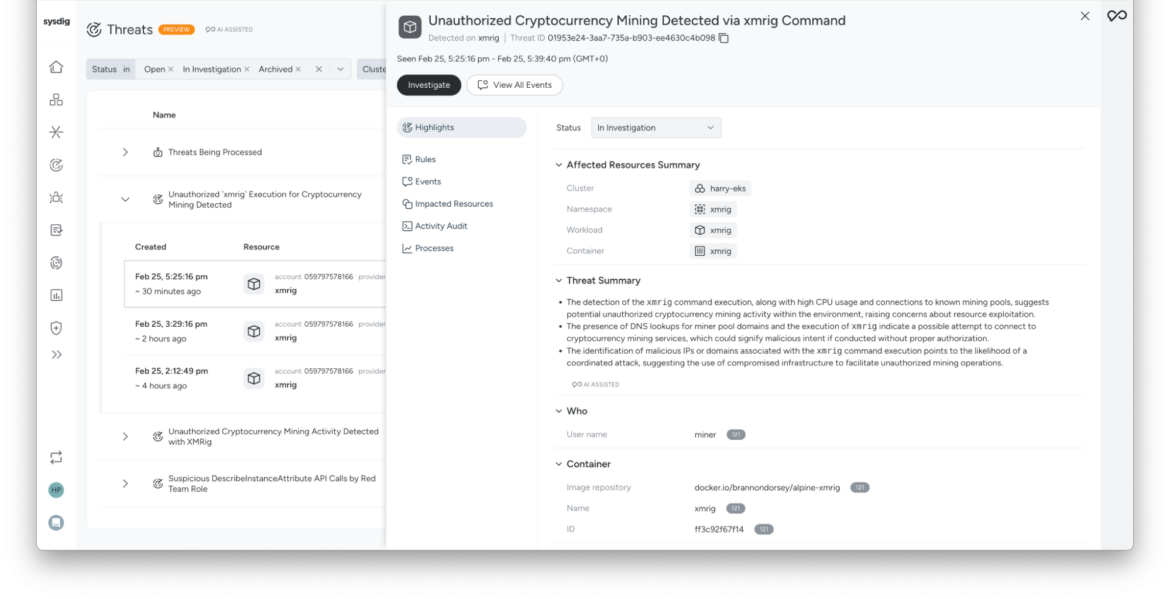This screenshot has width=1170, height=599.
Task: Click resource cube icon in 2:12:49 pm row
Action: tap(254, 378)
